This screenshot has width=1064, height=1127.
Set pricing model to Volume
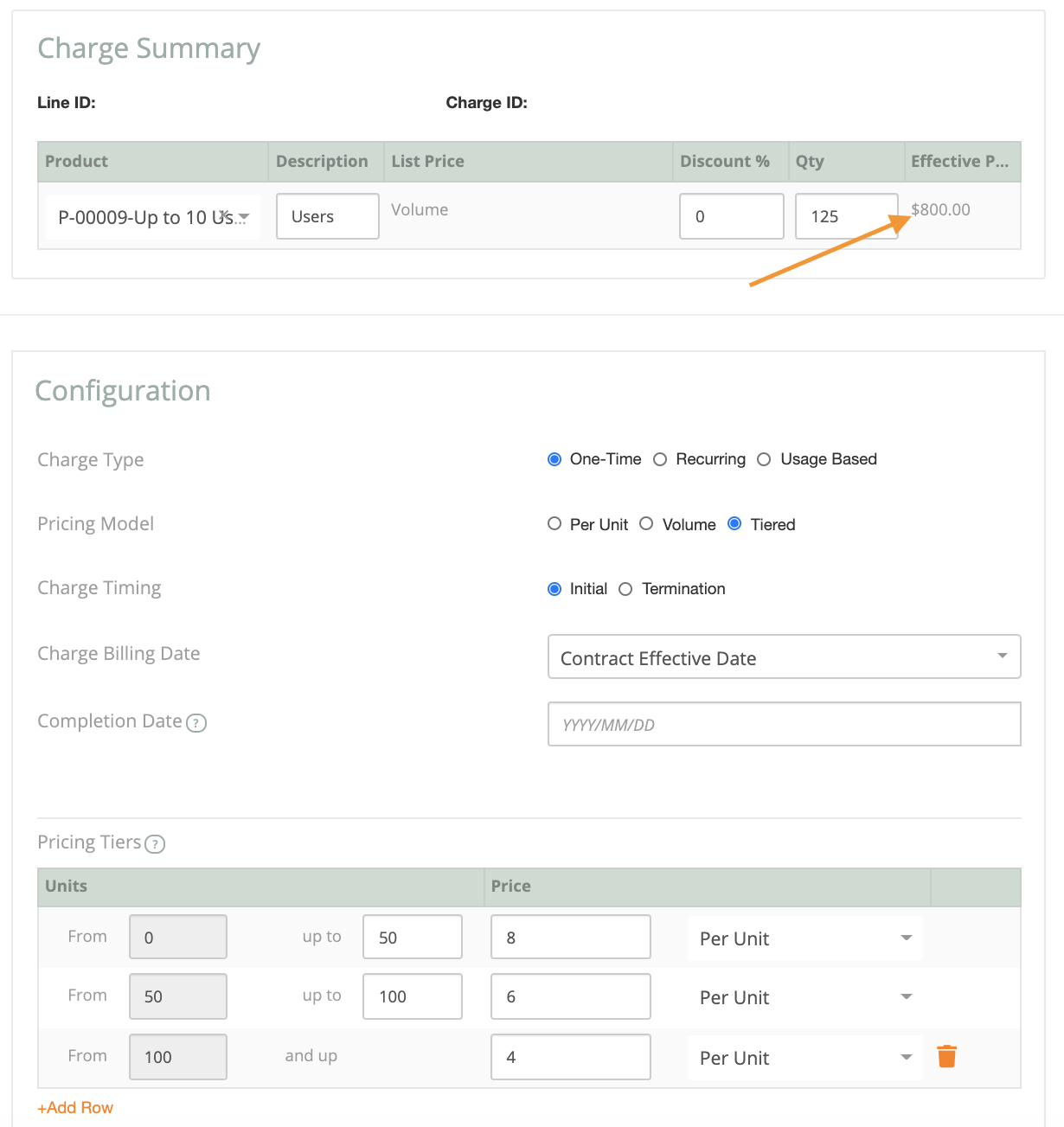[x=646, y=523]
